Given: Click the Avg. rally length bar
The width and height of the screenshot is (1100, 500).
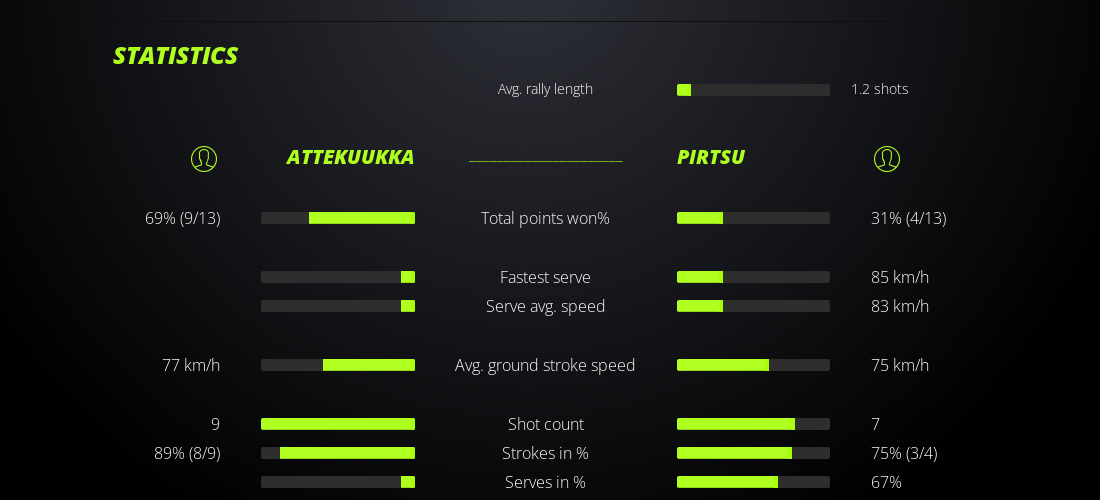Looking at the screenshot, I should [753, 90].
